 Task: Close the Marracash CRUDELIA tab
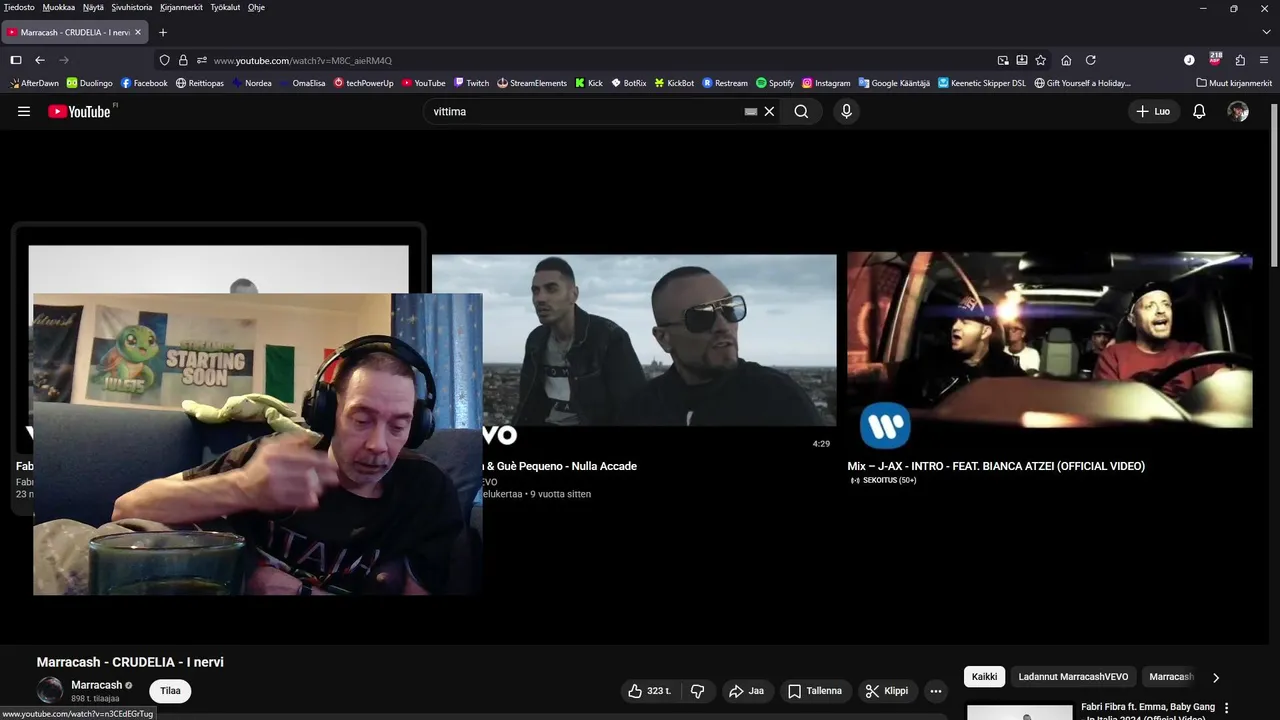coord(138,32)
